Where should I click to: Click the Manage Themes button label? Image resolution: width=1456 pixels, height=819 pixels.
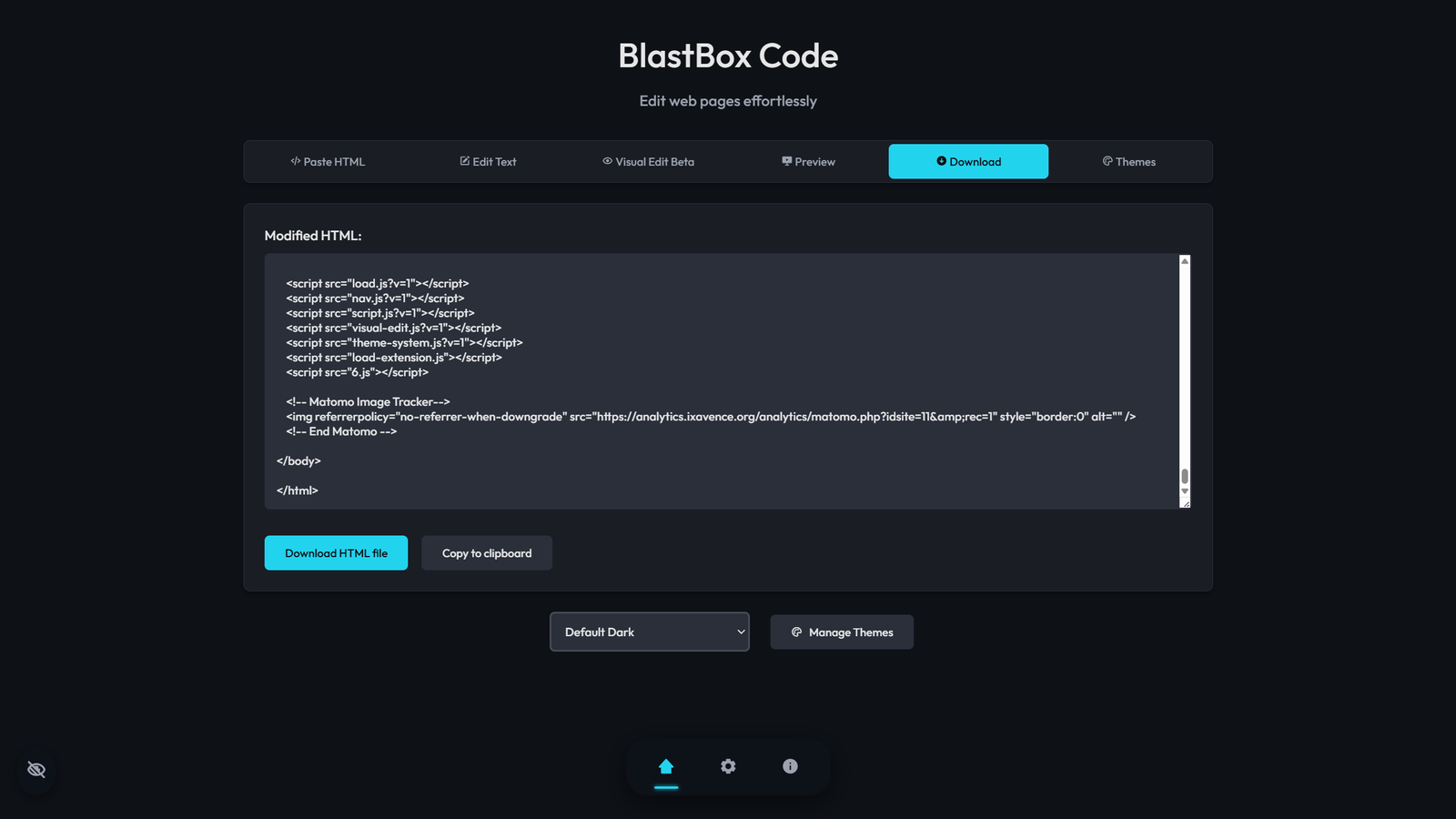(851, 632)
